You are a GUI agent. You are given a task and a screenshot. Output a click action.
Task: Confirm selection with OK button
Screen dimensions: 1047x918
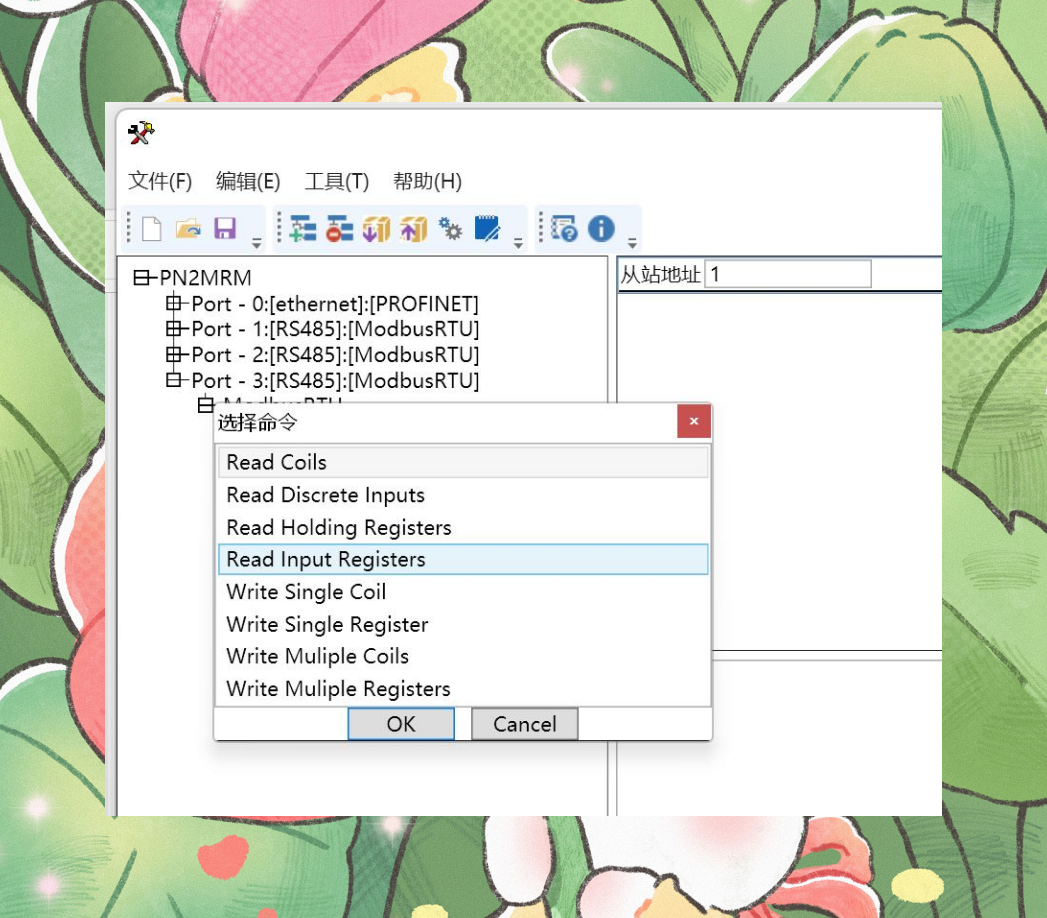coord(401,724)
